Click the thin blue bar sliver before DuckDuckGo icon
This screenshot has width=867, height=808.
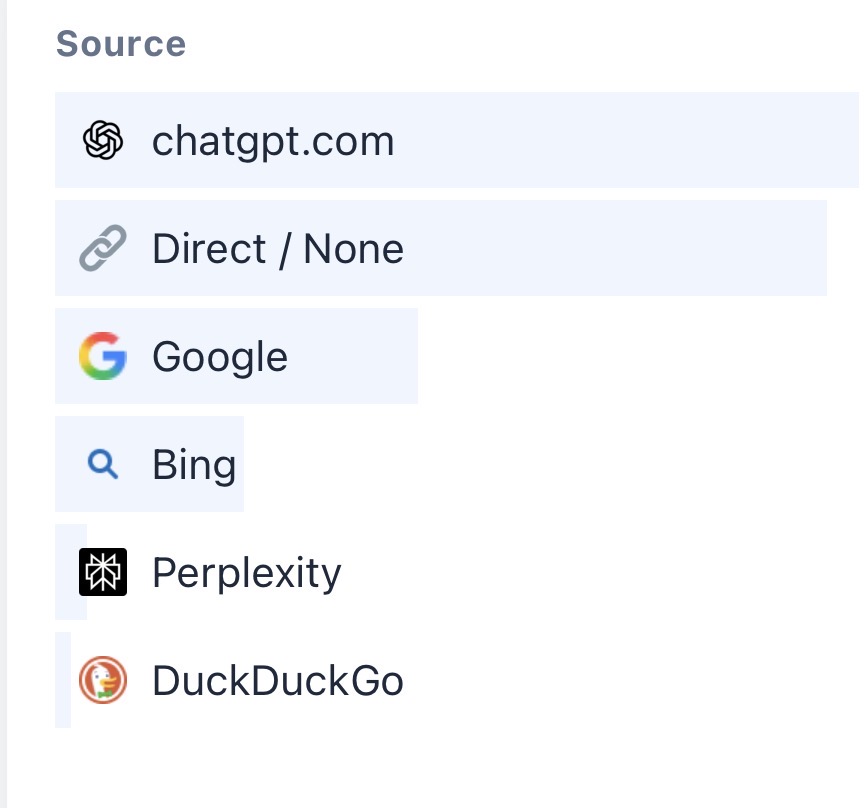tap(62, 680)
